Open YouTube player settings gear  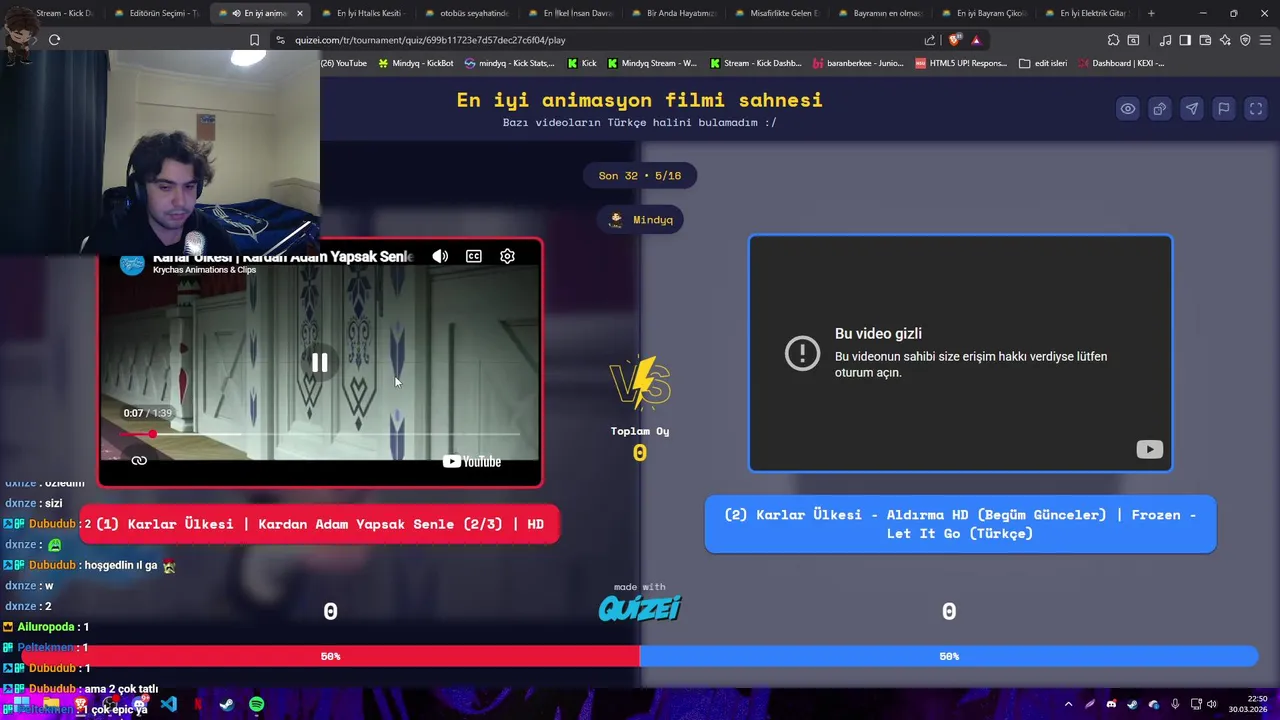coord(507,256)
